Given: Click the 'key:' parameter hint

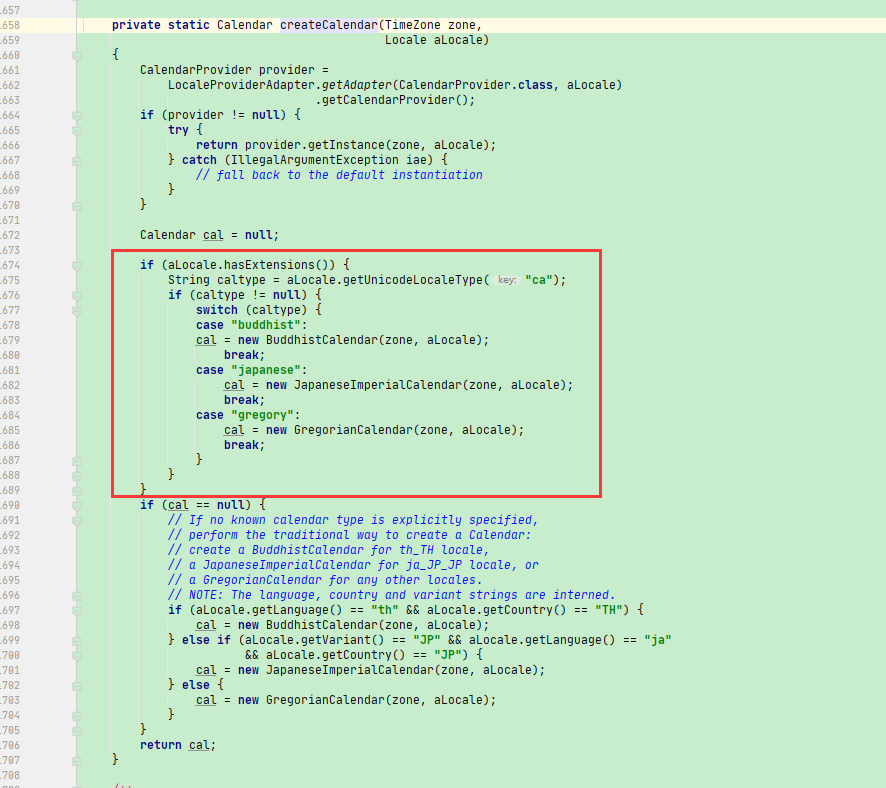Looking at the screenshot, I should [507, 280].
